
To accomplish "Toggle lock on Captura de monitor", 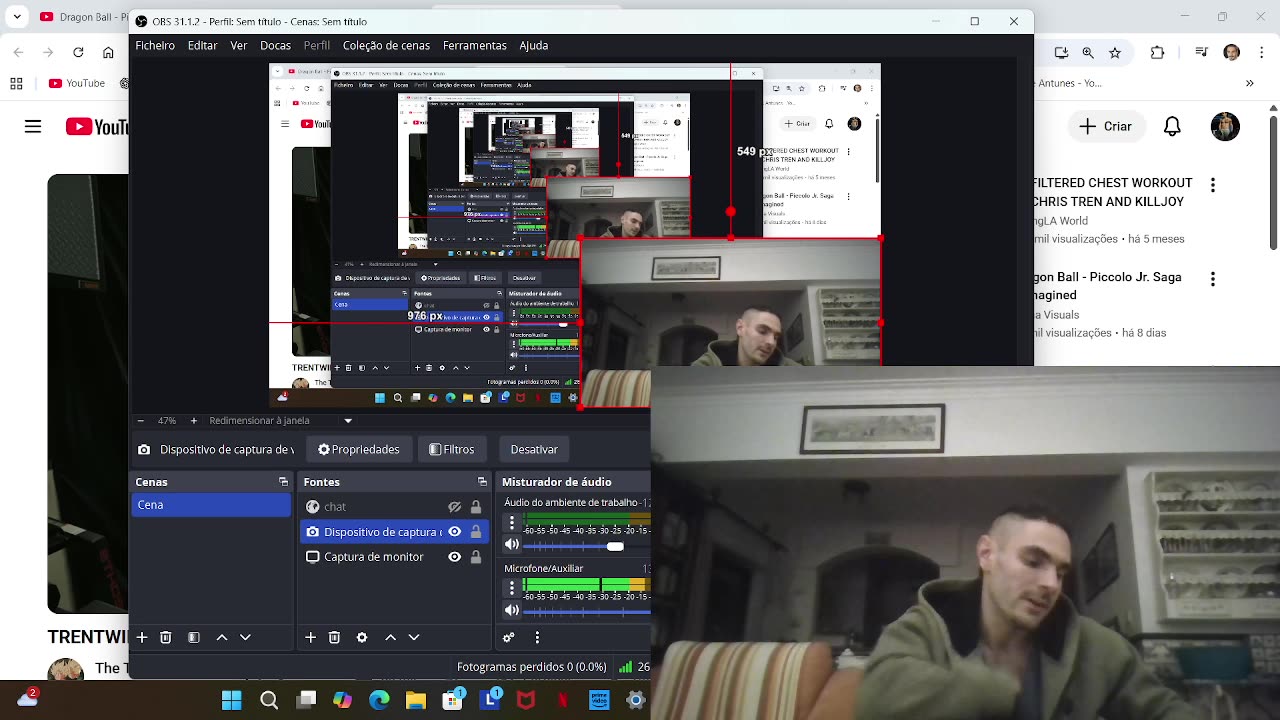I will coord(476,557).
